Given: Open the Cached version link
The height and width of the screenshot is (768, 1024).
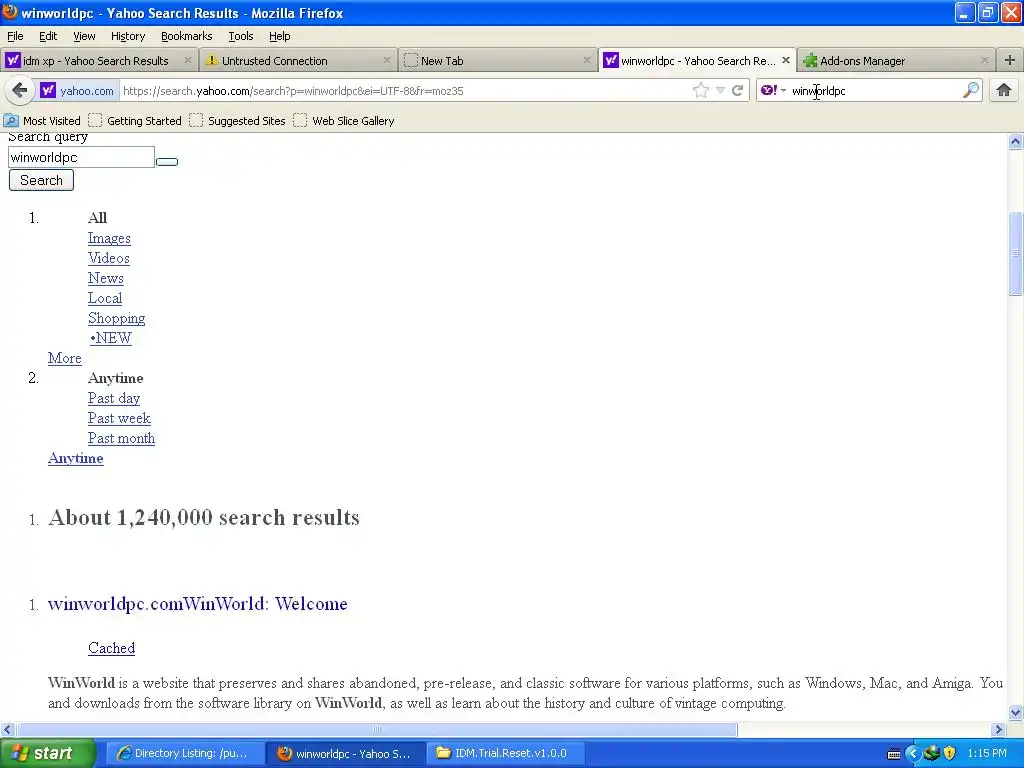Looking at the screenshot, I should point(111,648).
